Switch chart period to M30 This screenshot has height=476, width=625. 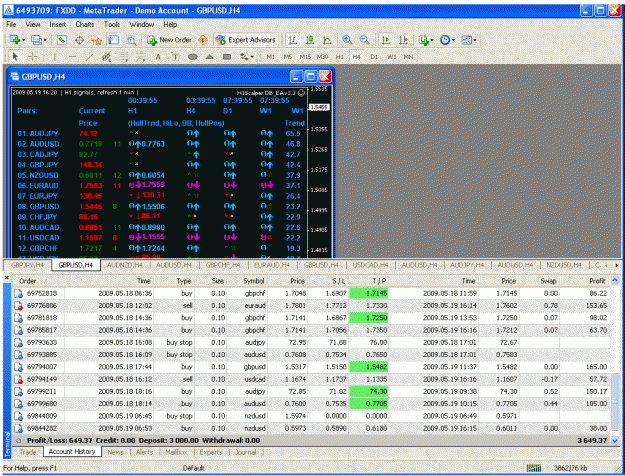tap(322, 57)
